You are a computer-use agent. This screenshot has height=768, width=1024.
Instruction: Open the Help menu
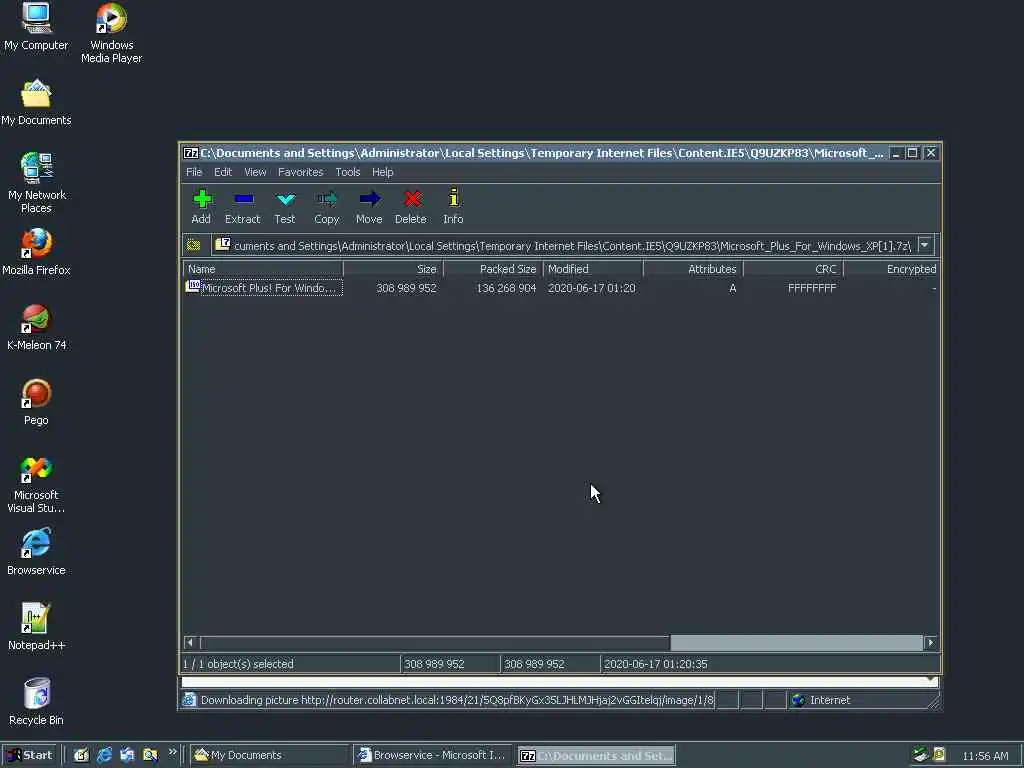pyautogui.click(x=383, y=172)
